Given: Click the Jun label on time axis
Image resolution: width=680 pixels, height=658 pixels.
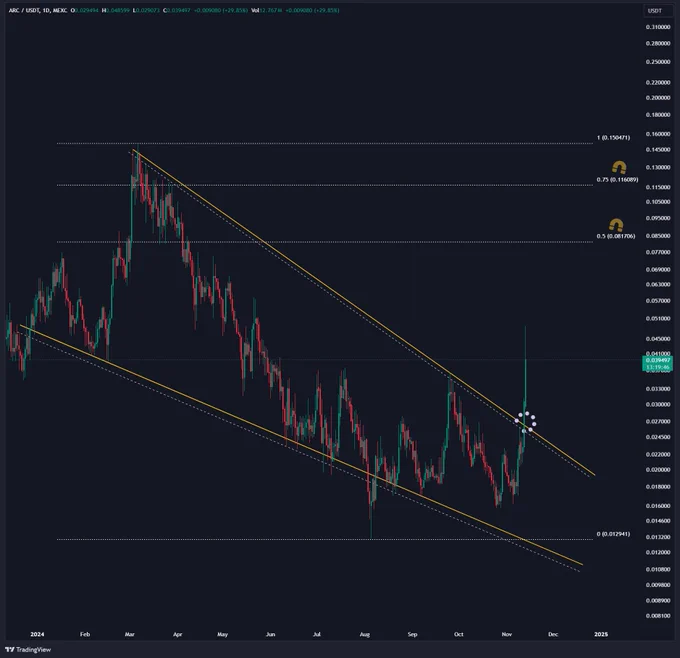Looking at the screenshot, I should pyautogui.click(x=271, y=634).
